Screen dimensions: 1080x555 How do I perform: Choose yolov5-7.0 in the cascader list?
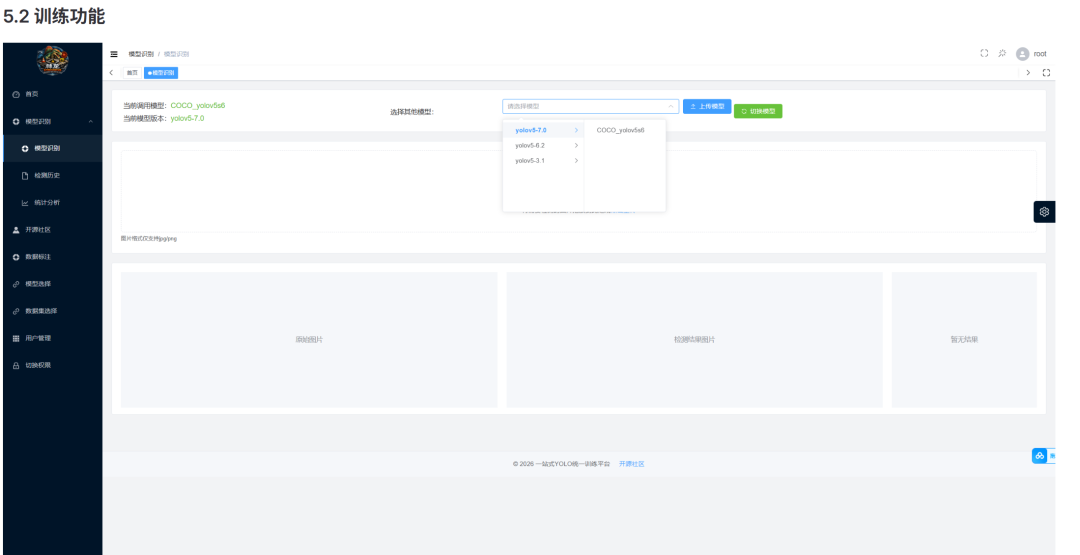click(x=543, y=130)
